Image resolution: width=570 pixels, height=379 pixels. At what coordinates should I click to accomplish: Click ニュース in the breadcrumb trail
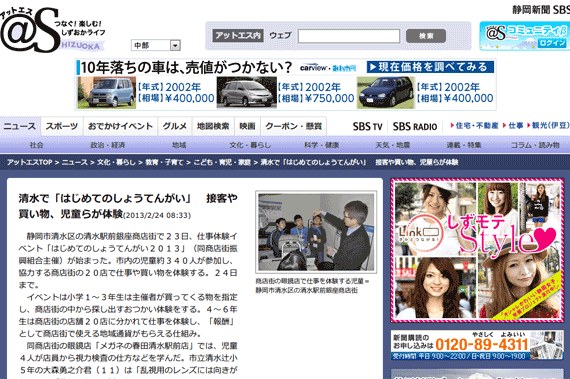pyautogui.click(x=75, y=162)
